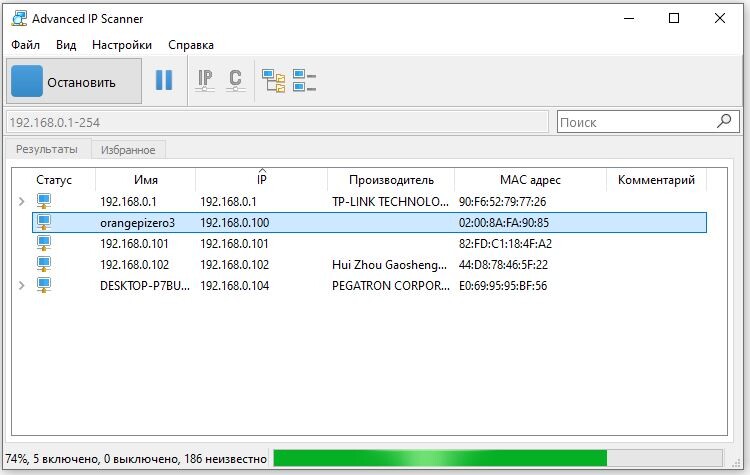Close the Advanced IP Scanner window

point(719,18)
